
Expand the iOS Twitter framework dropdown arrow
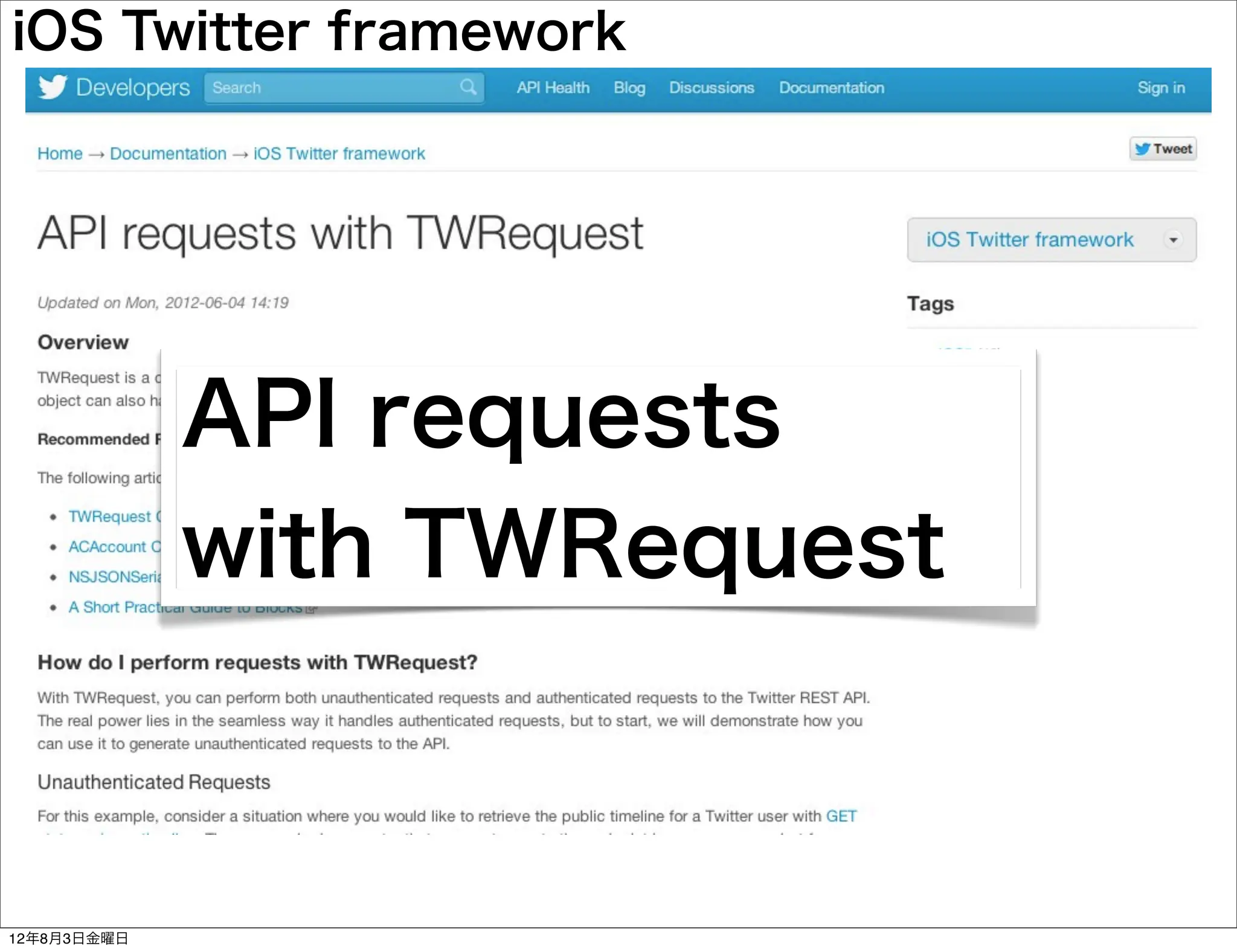pyautogui.click(x=1173, y=240)
